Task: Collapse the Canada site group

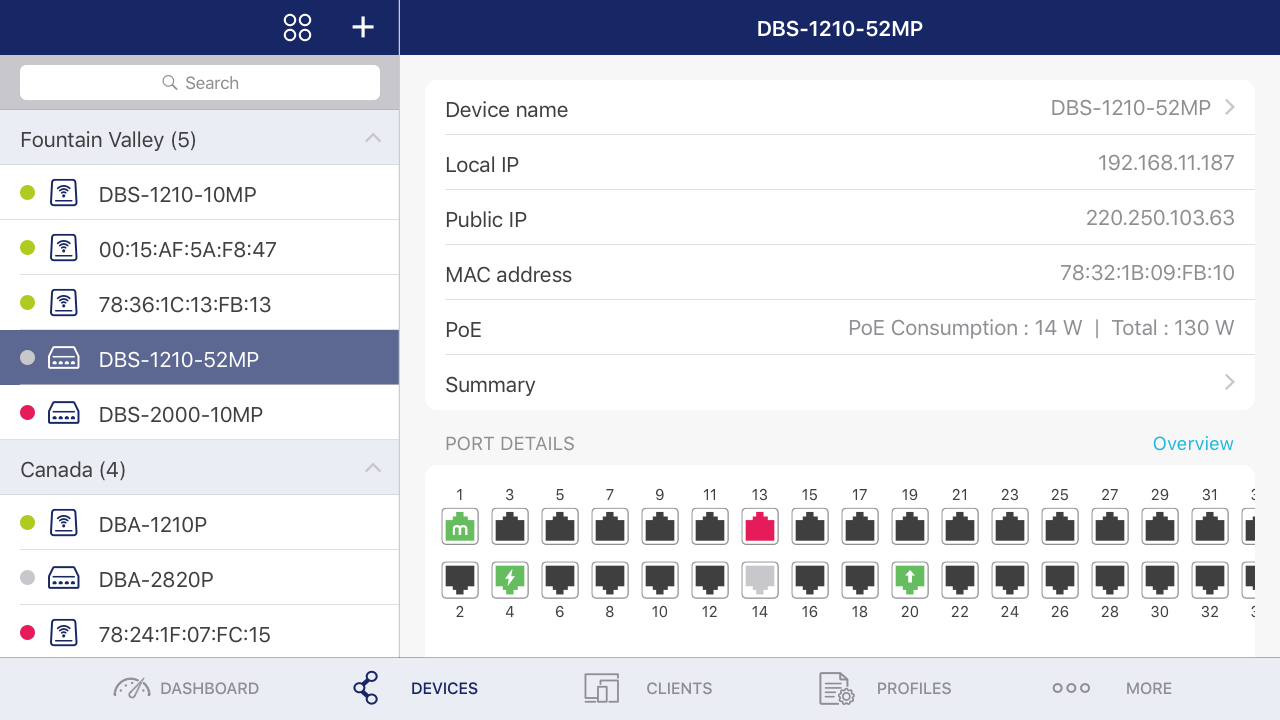Action: coord(373,468)
